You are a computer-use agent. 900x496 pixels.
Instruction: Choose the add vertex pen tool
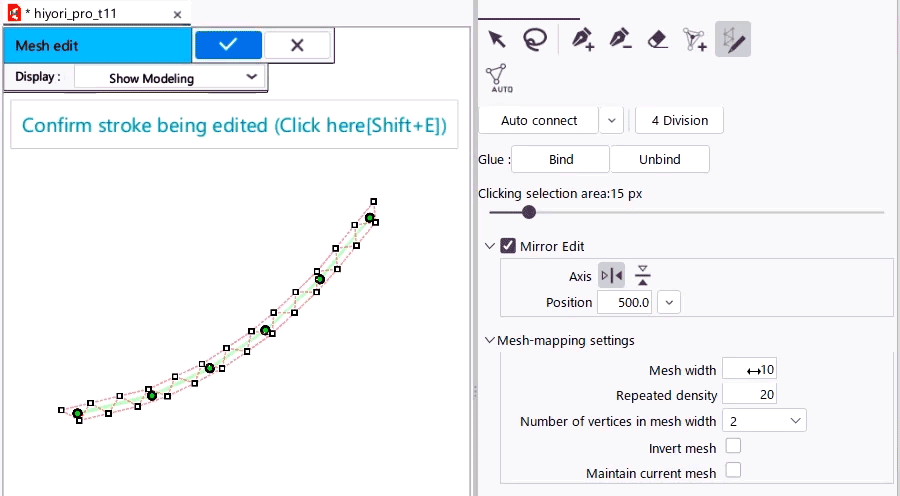583,39
